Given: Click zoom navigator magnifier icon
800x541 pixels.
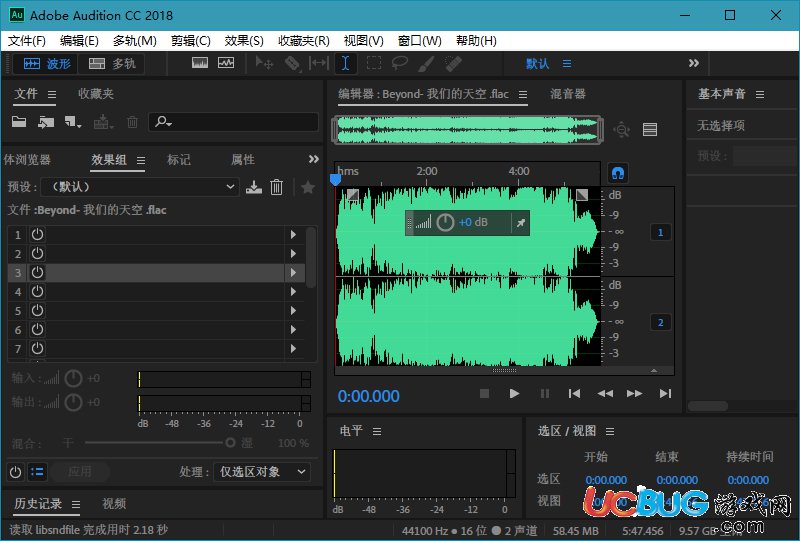Looking at the screenshot, I should coord(621,130).
